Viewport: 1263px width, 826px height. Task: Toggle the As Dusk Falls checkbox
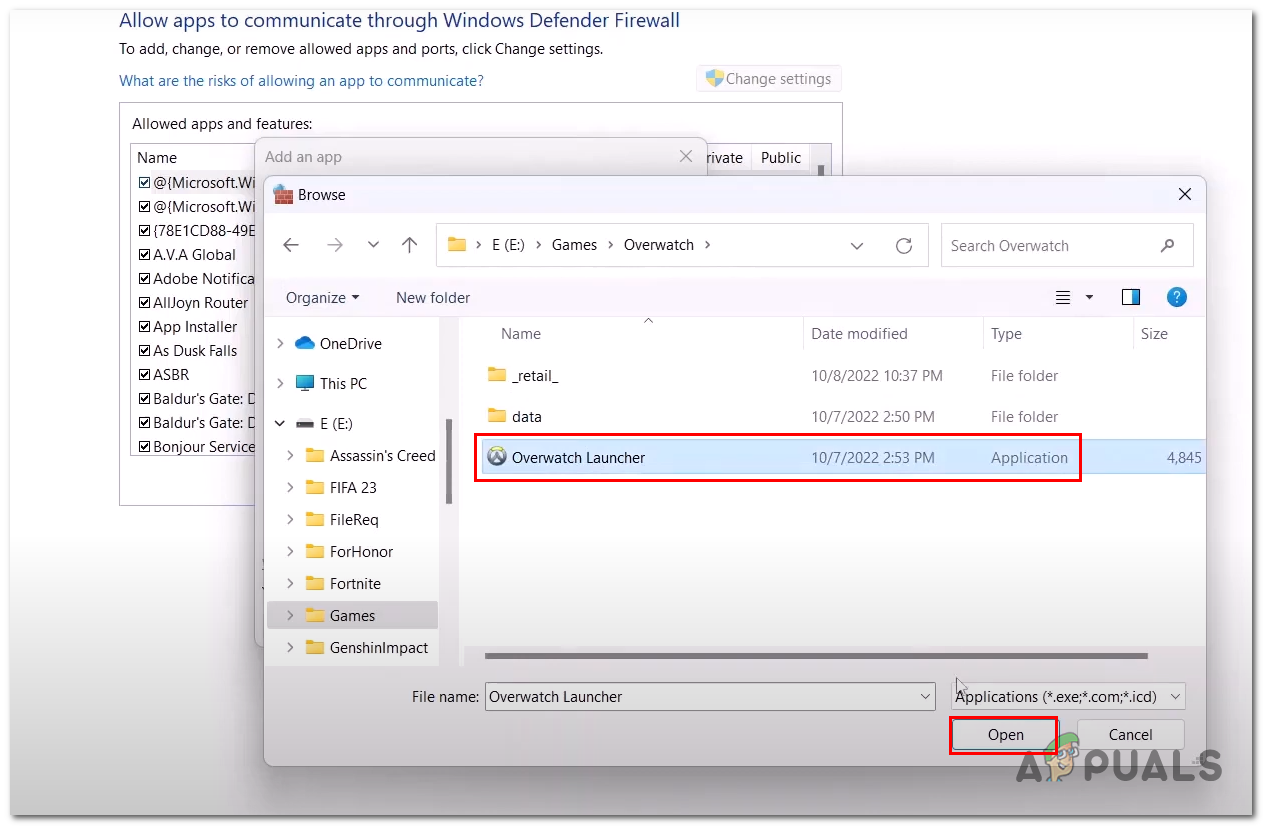[x=144, y=350]
